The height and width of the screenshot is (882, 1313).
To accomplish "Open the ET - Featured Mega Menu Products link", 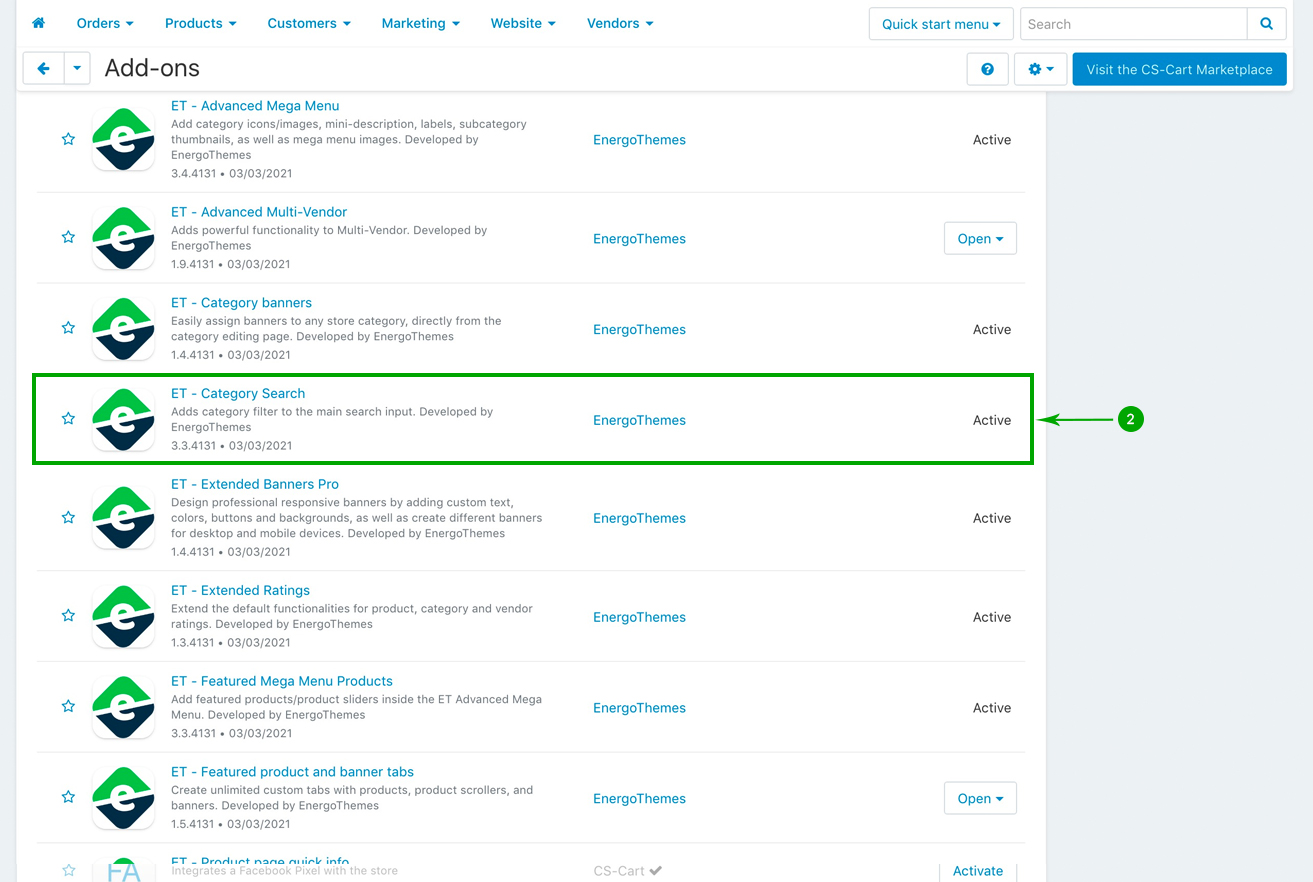I will pos(281,681).
